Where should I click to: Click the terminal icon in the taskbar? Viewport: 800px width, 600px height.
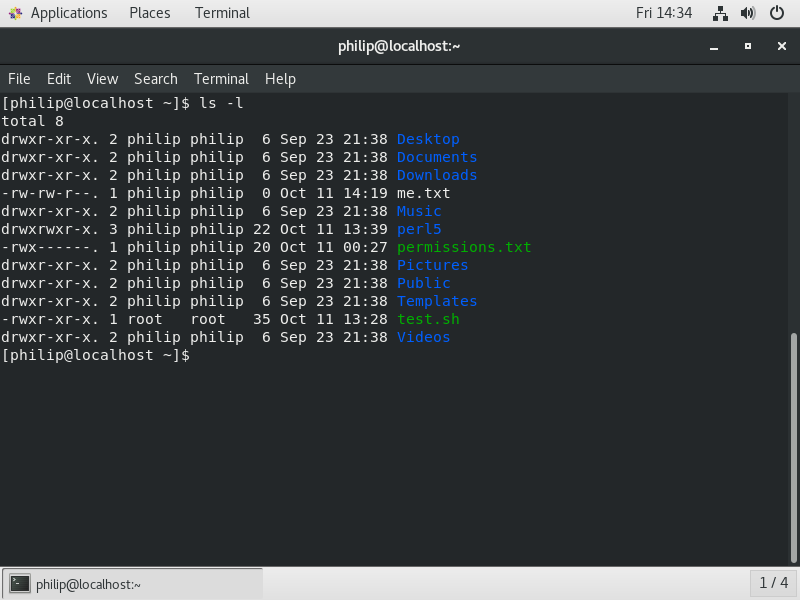click(x=20, y=584)
